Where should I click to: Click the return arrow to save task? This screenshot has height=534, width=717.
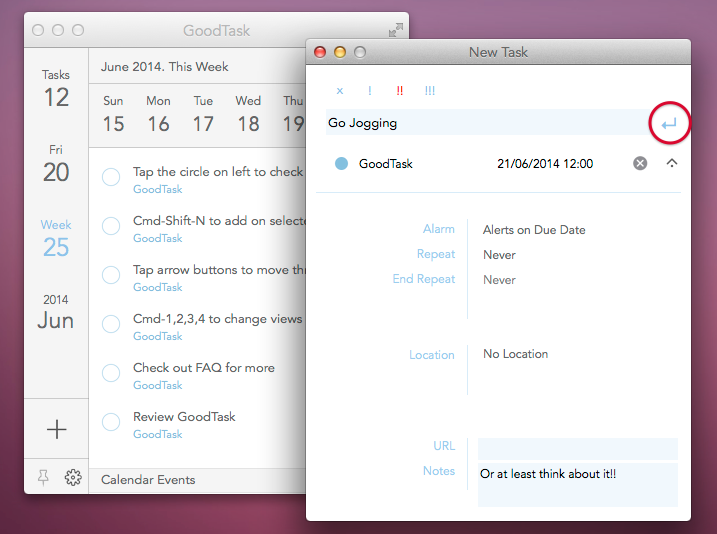coord(669,123)
